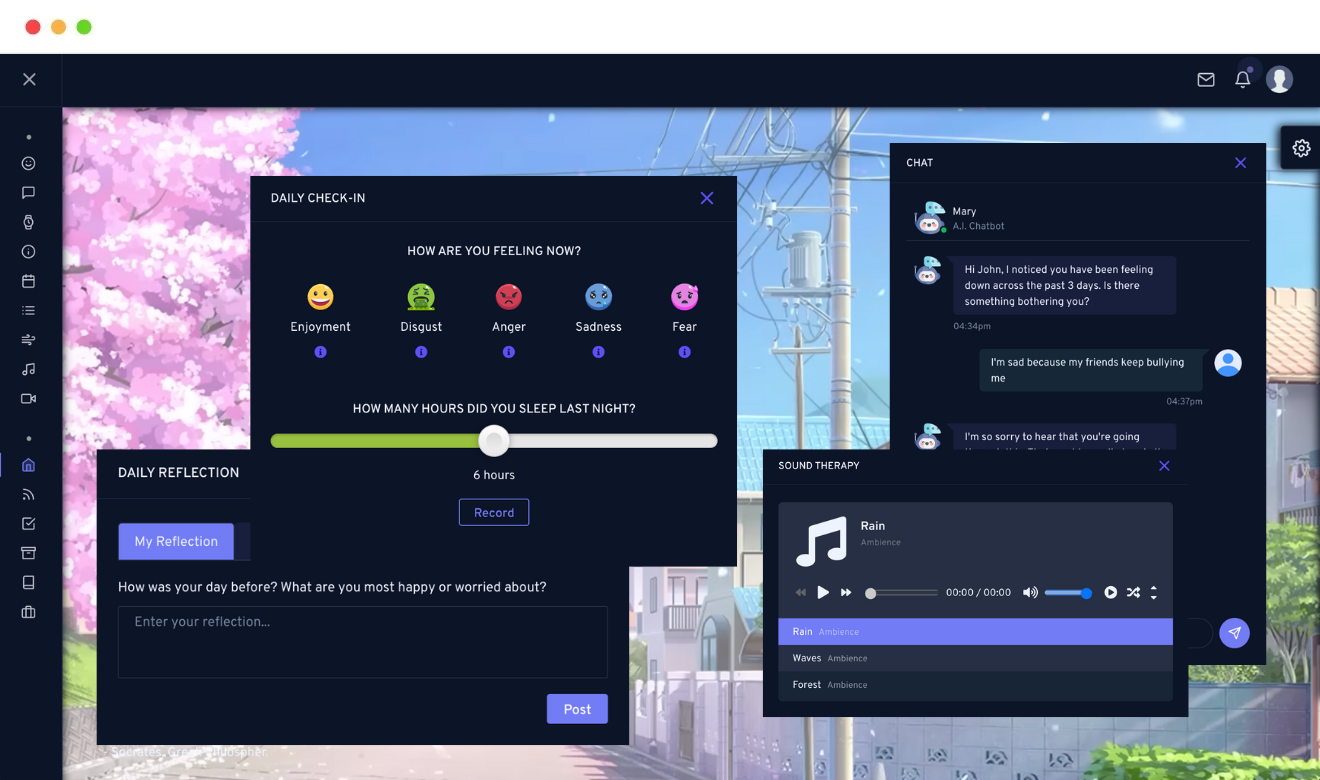Open the chat bubble sidebar icon

[x=29, y=193]
